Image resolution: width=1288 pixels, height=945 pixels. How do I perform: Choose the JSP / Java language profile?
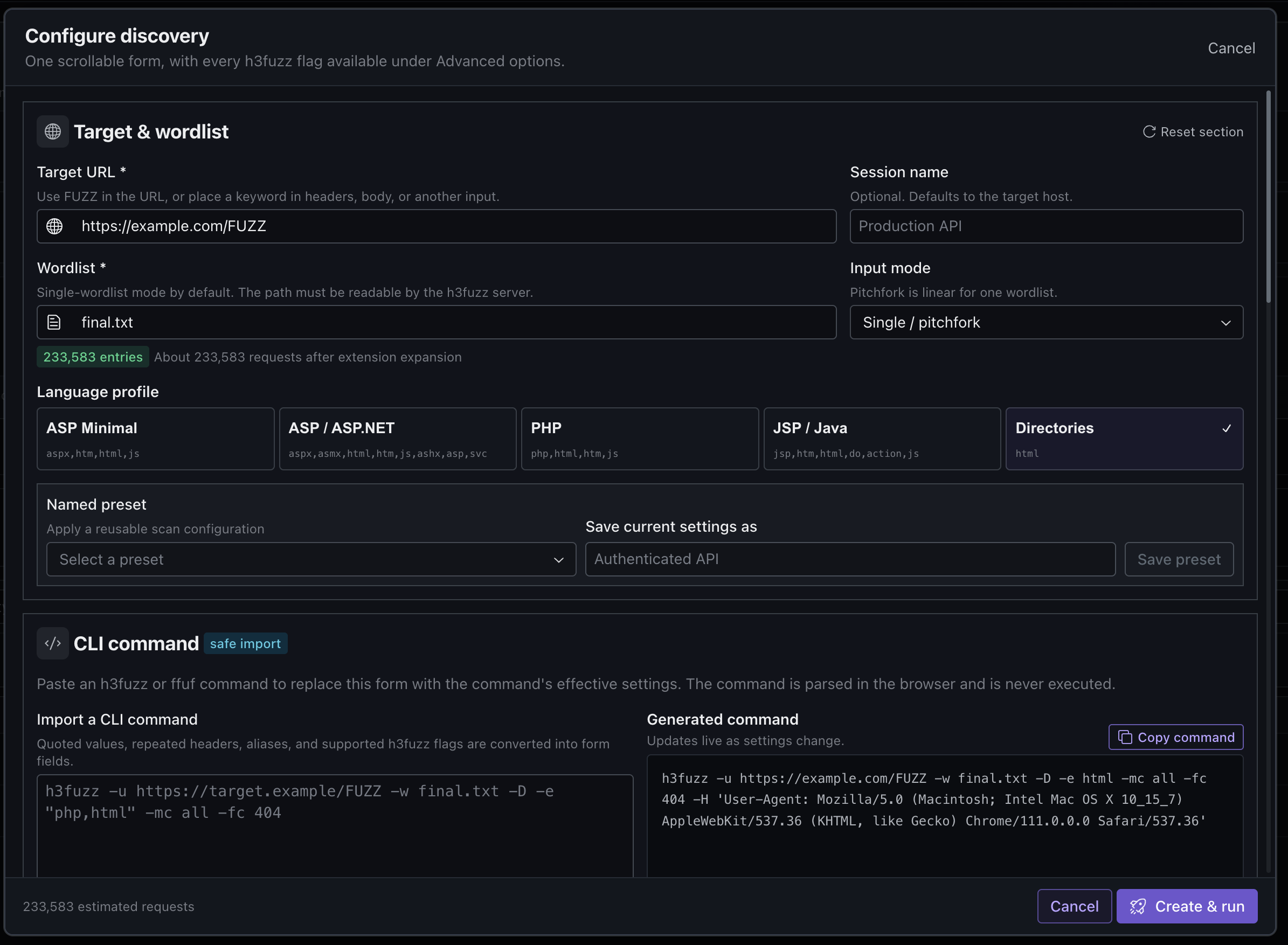pos(882,439)
